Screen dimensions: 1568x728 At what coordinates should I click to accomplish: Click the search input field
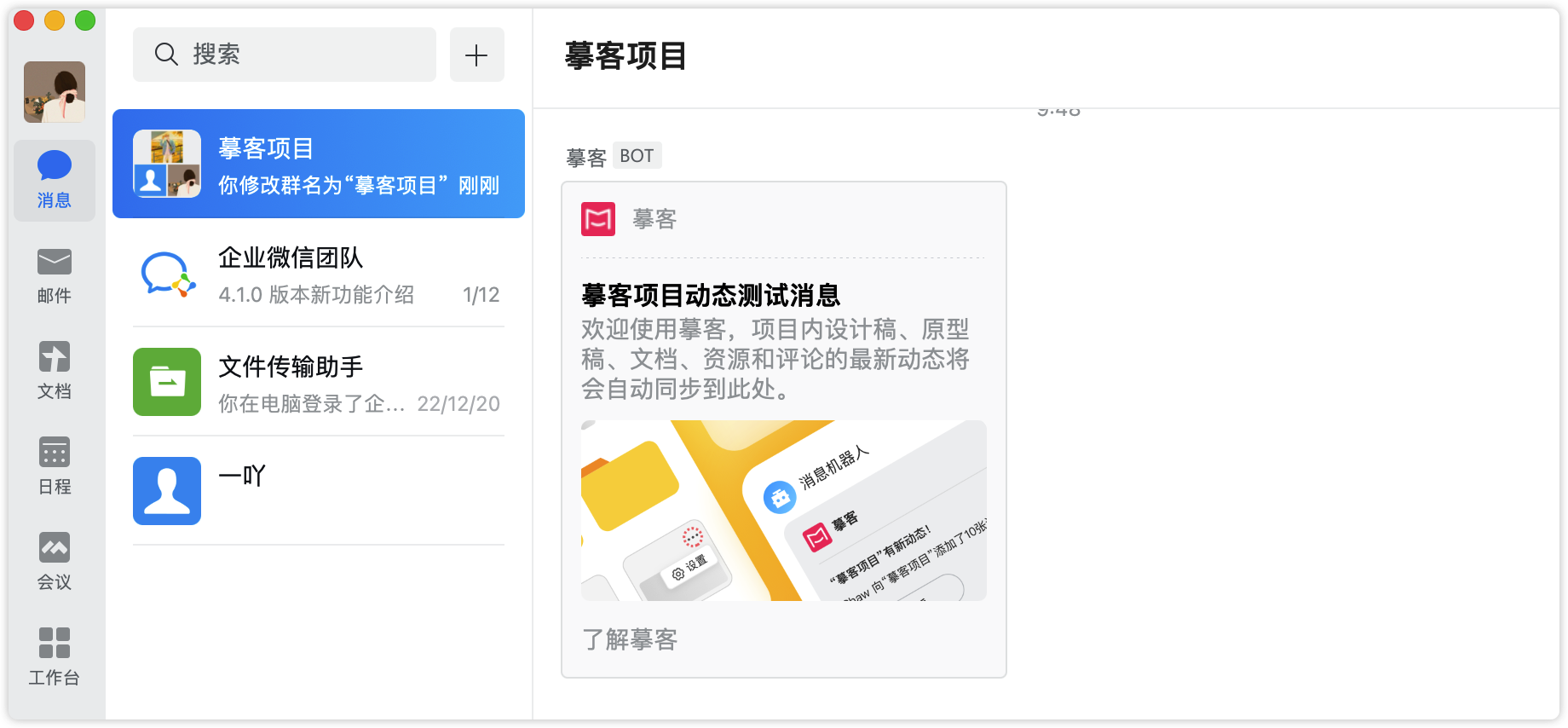point(285,55)
